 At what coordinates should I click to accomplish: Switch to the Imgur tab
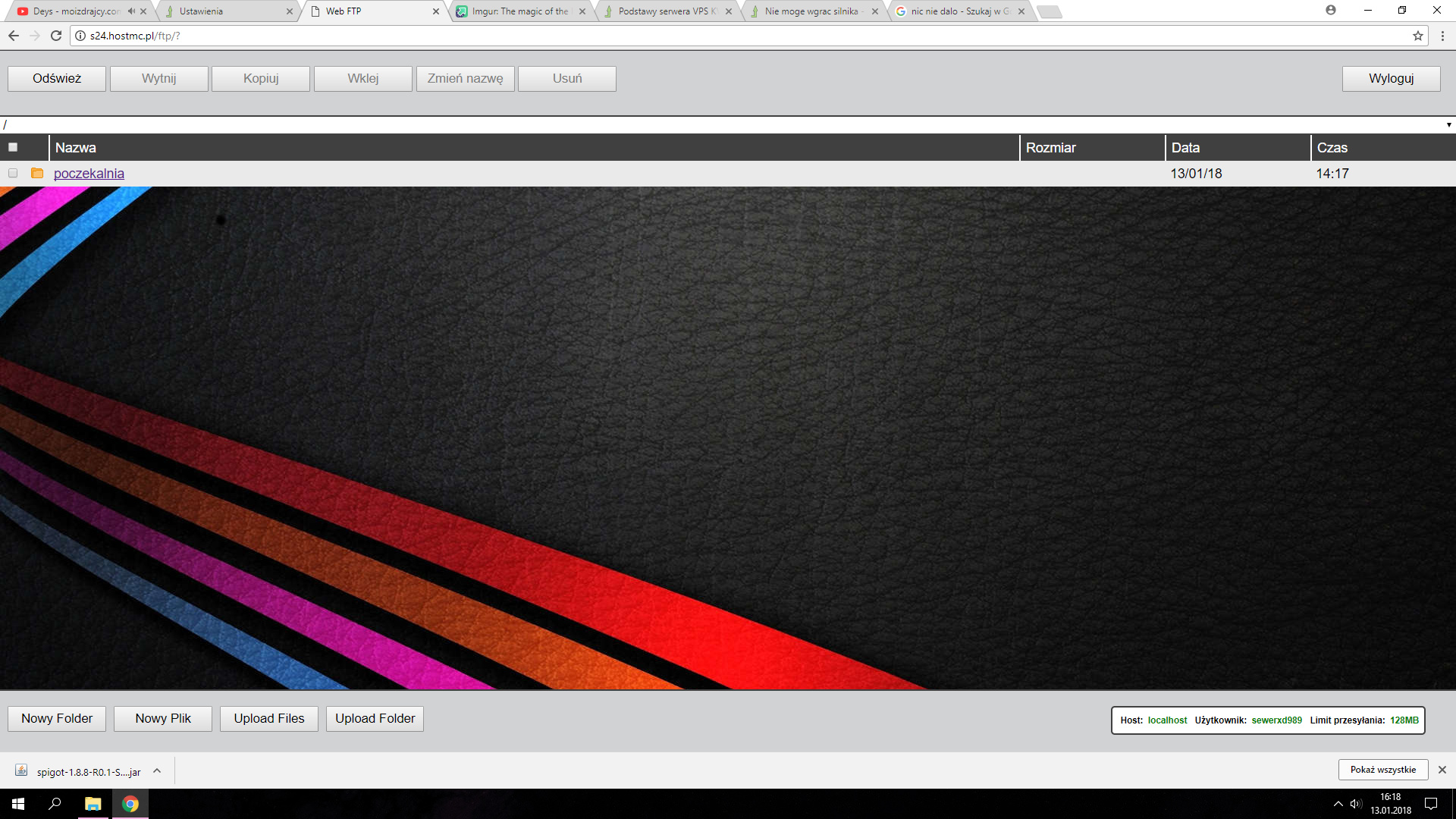519,11
